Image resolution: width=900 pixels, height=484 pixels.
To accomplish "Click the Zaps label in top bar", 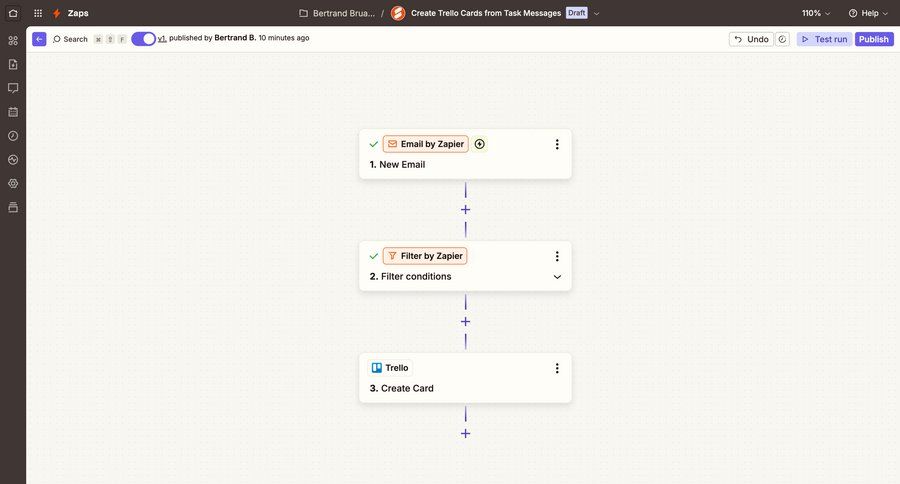I will (x=78, y=13).
